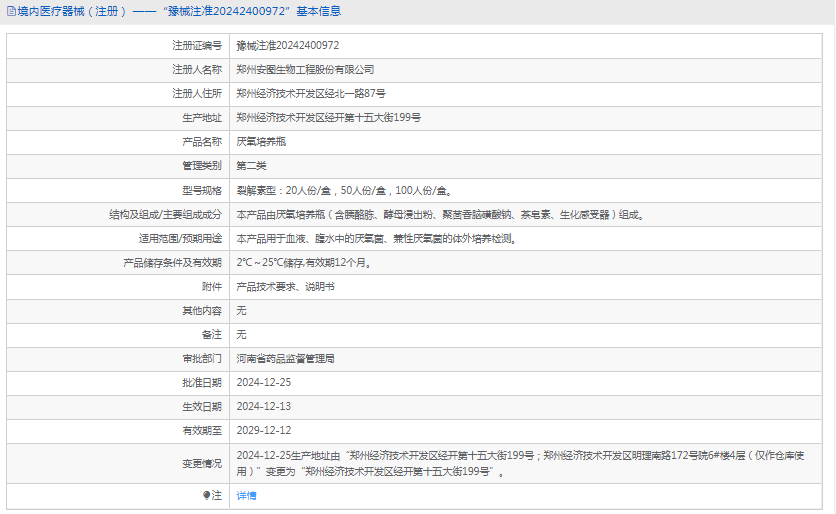Viewport: 836px width, 514px height.
Task: Click the 审批部门 label
Action: (202, 359)
